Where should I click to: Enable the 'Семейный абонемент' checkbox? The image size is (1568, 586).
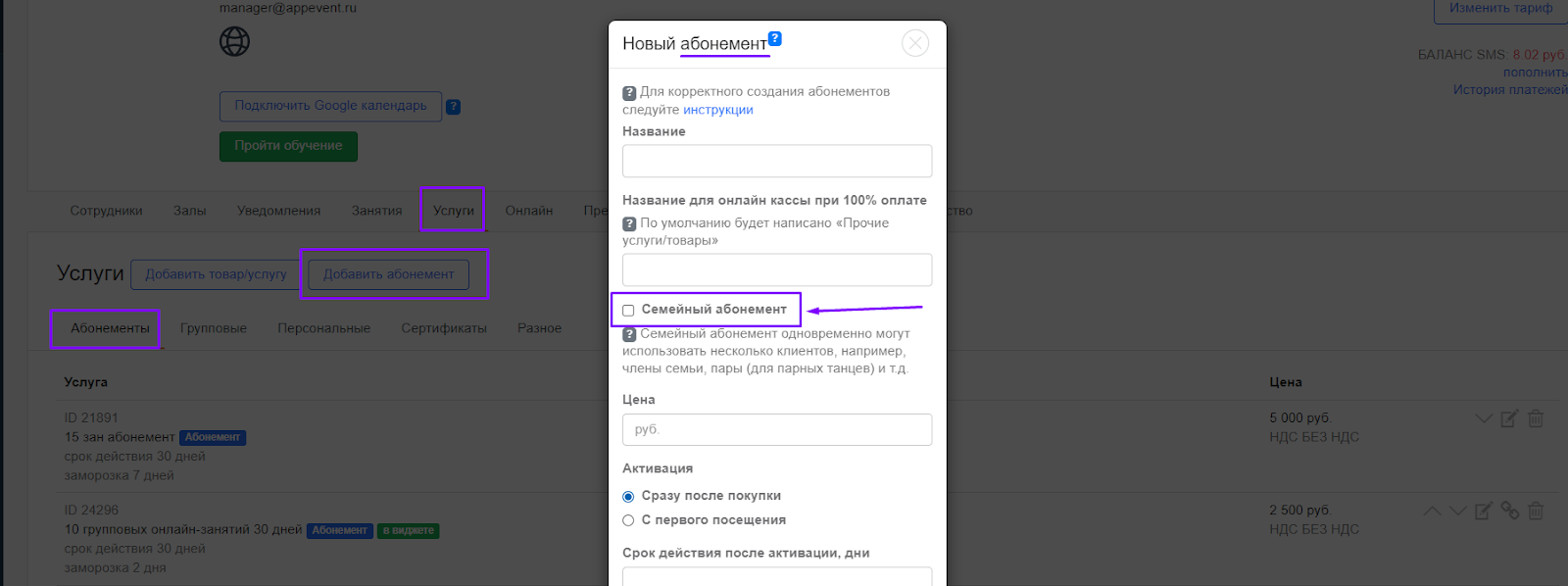628,311
